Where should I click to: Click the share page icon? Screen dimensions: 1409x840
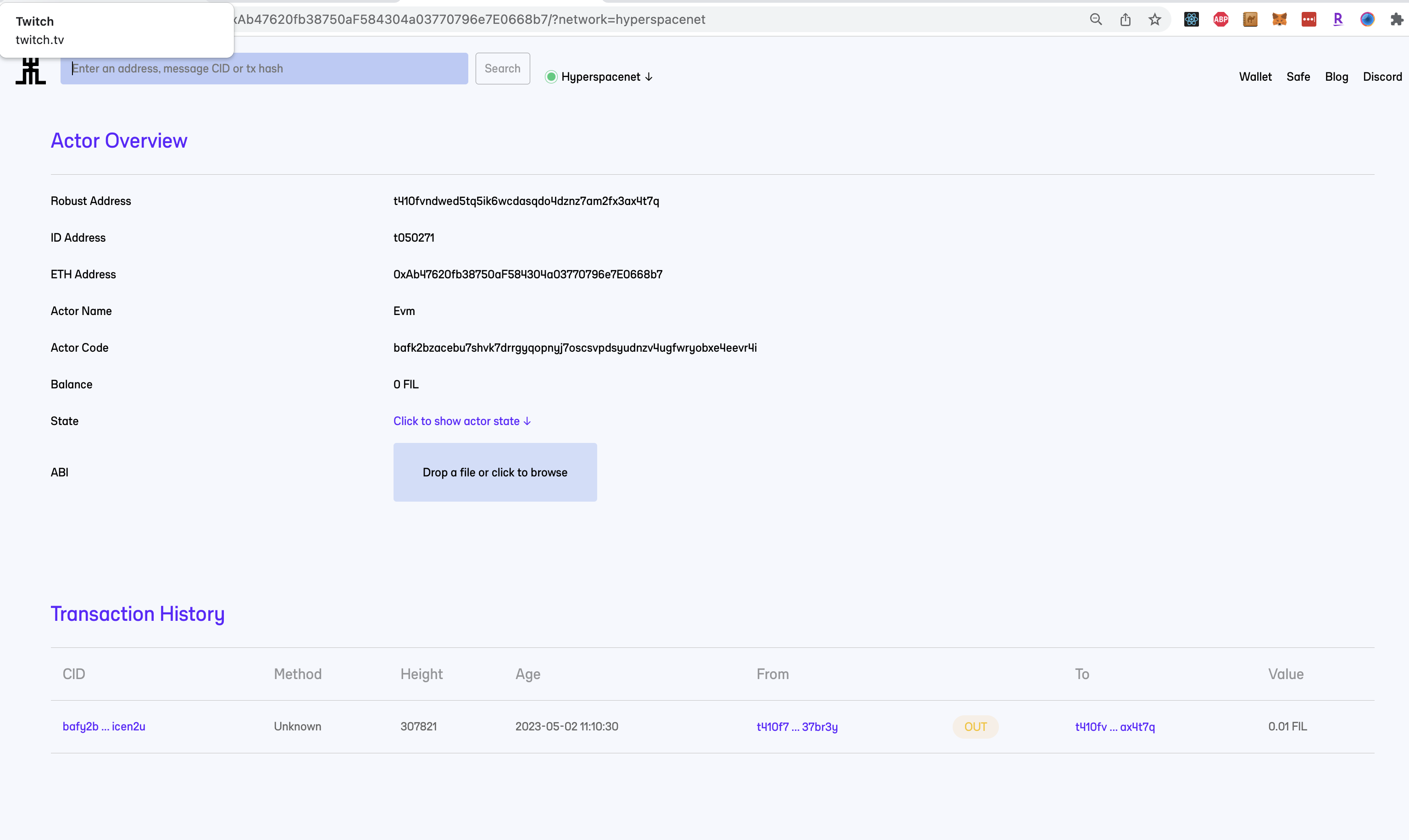pyautogui.click(x=1126, y=20)
